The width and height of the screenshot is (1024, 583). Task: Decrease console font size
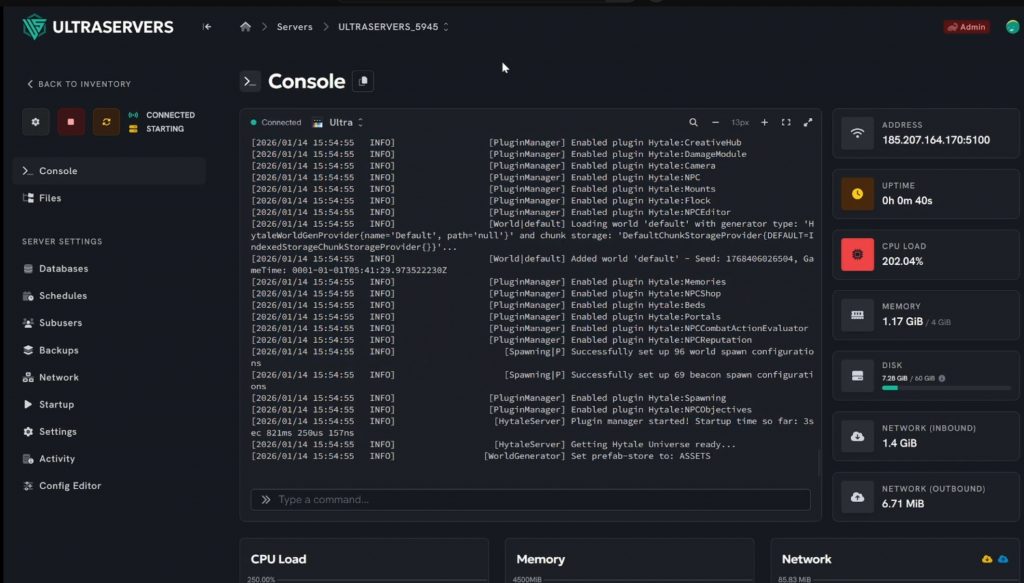pyautogui.click(x=715, y=122)
